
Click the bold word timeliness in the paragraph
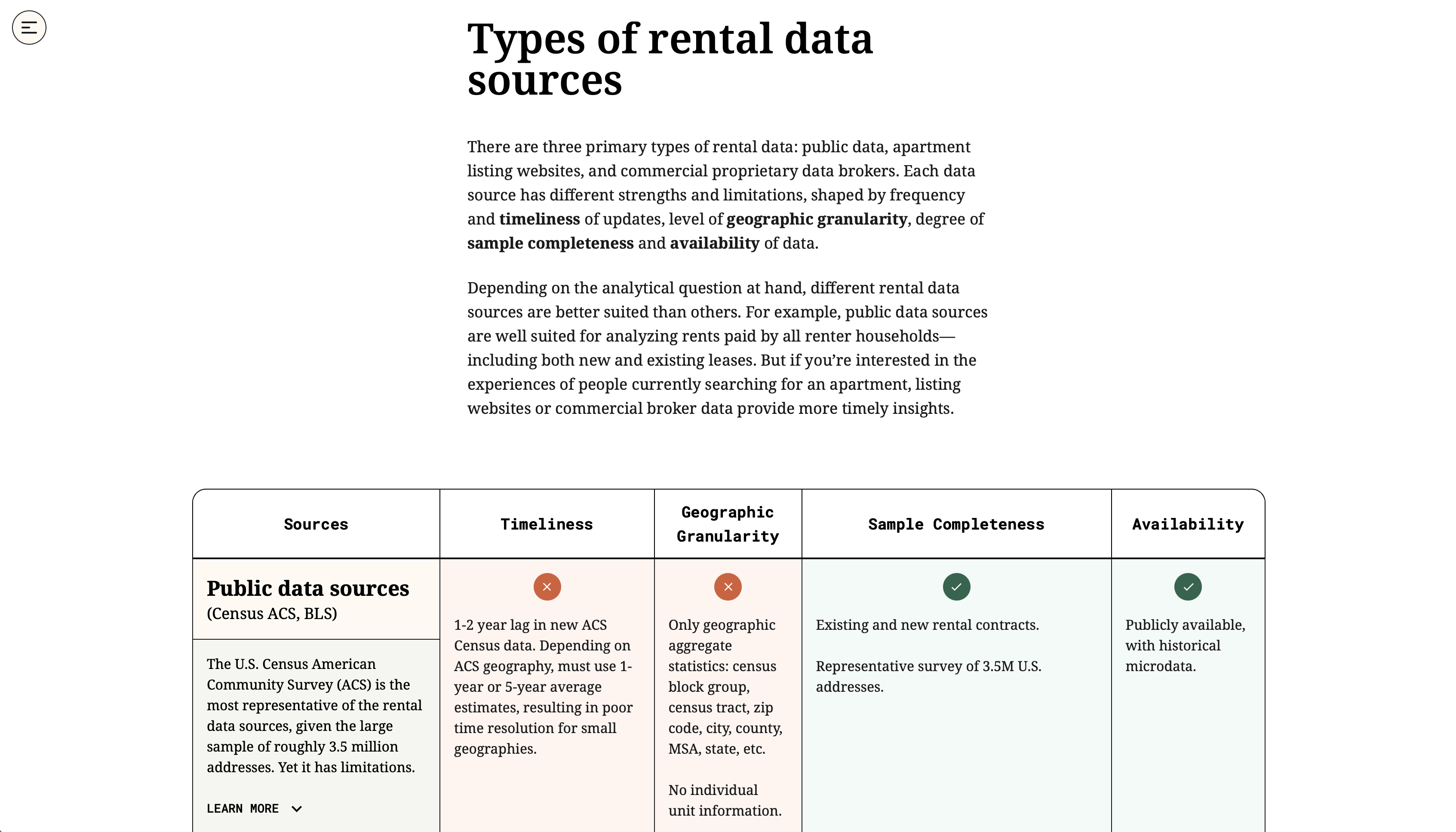pos(539,219)
